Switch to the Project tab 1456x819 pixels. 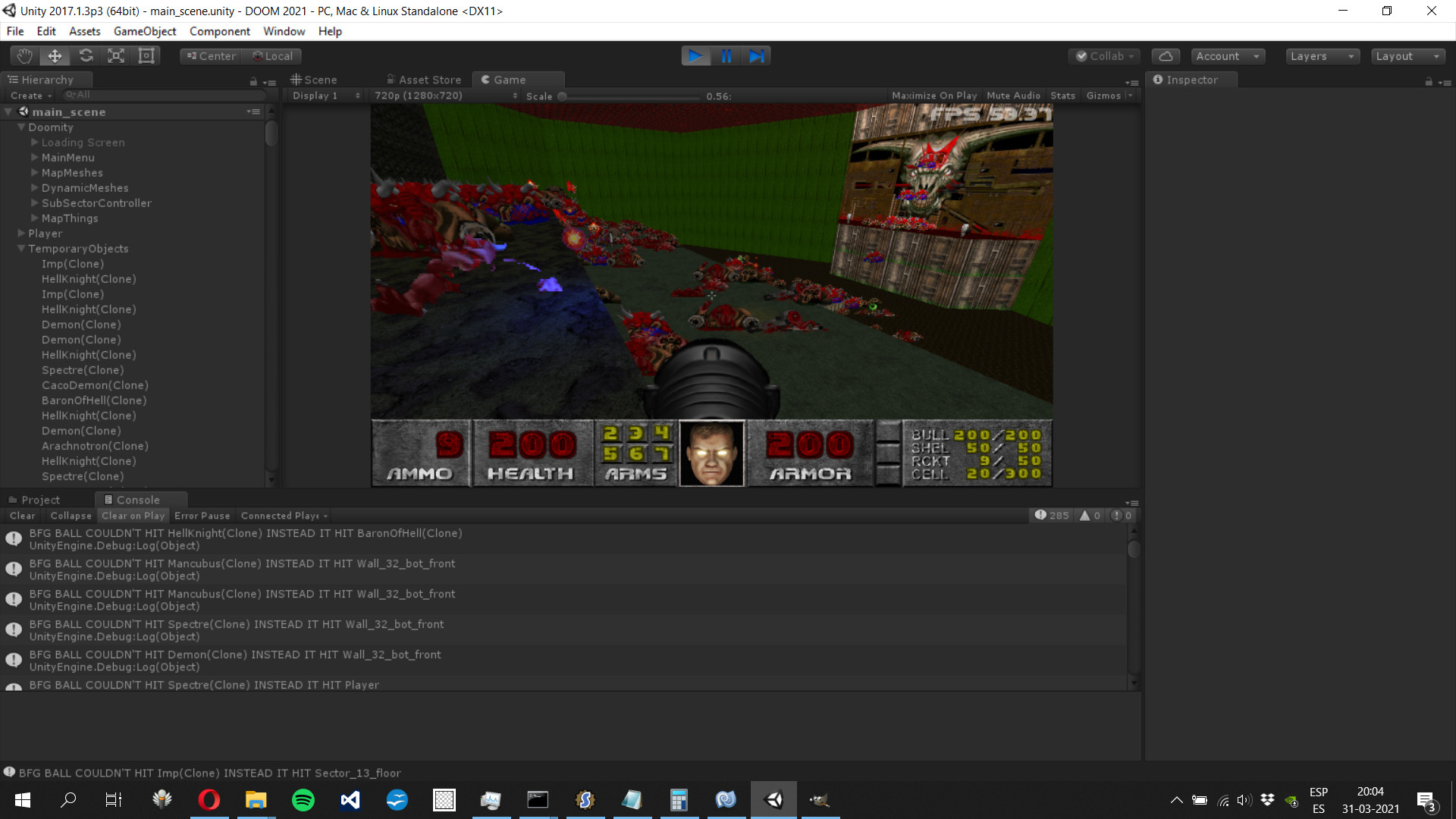point(34,500)
